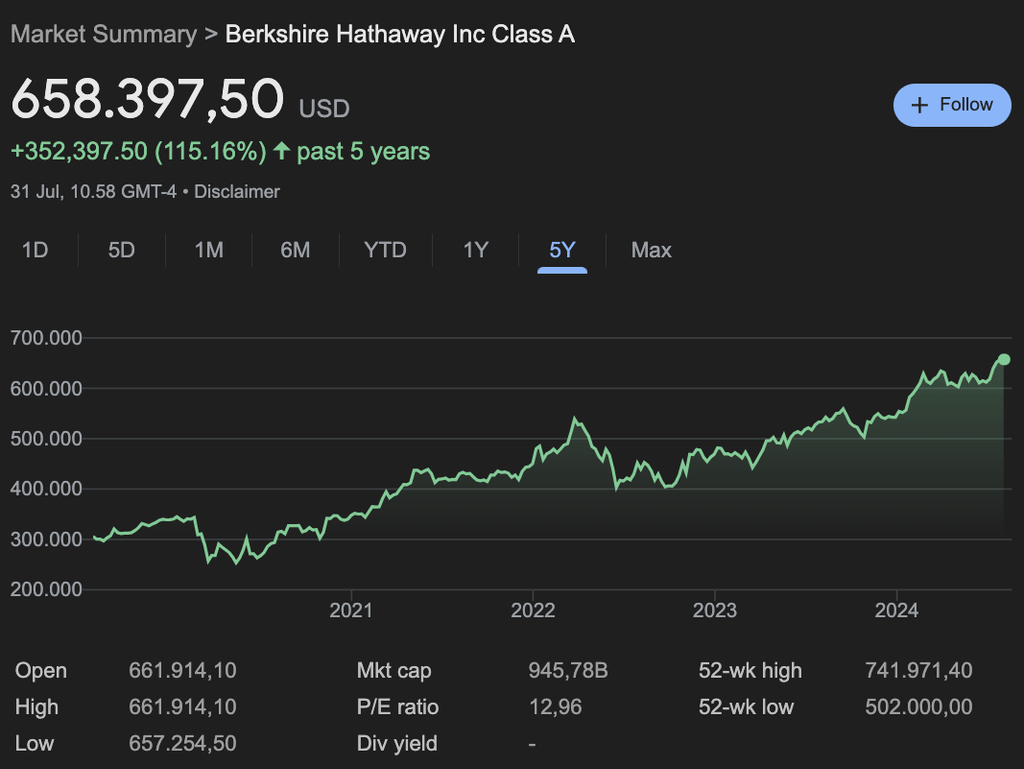Select the 1D time range tab
Image resolution: width=1024 pixels, height=769 pixels.
[x=35, y=250]
